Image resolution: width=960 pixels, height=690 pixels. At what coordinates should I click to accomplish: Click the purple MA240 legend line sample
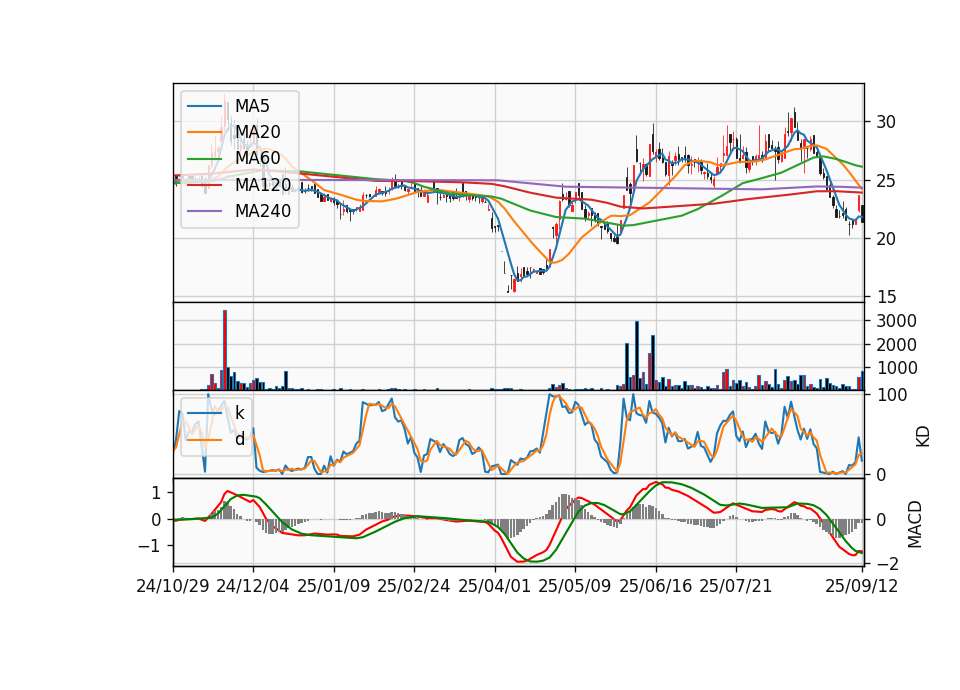point(204,211)
